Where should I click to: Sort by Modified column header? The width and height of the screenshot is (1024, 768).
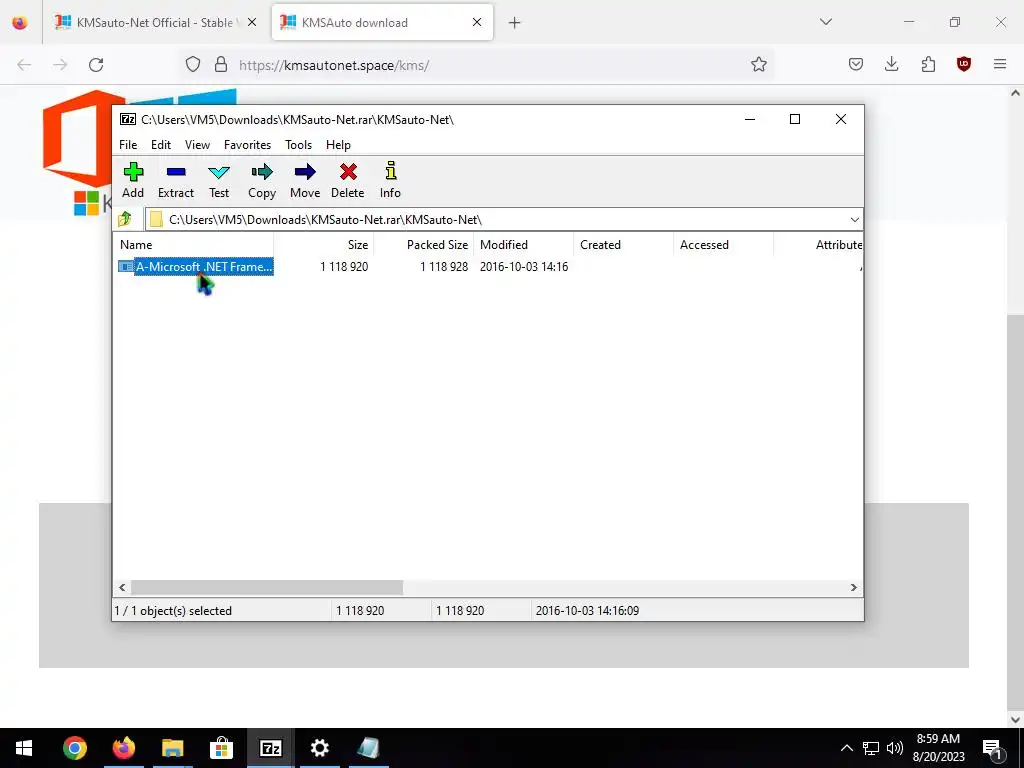pos(524,245)
